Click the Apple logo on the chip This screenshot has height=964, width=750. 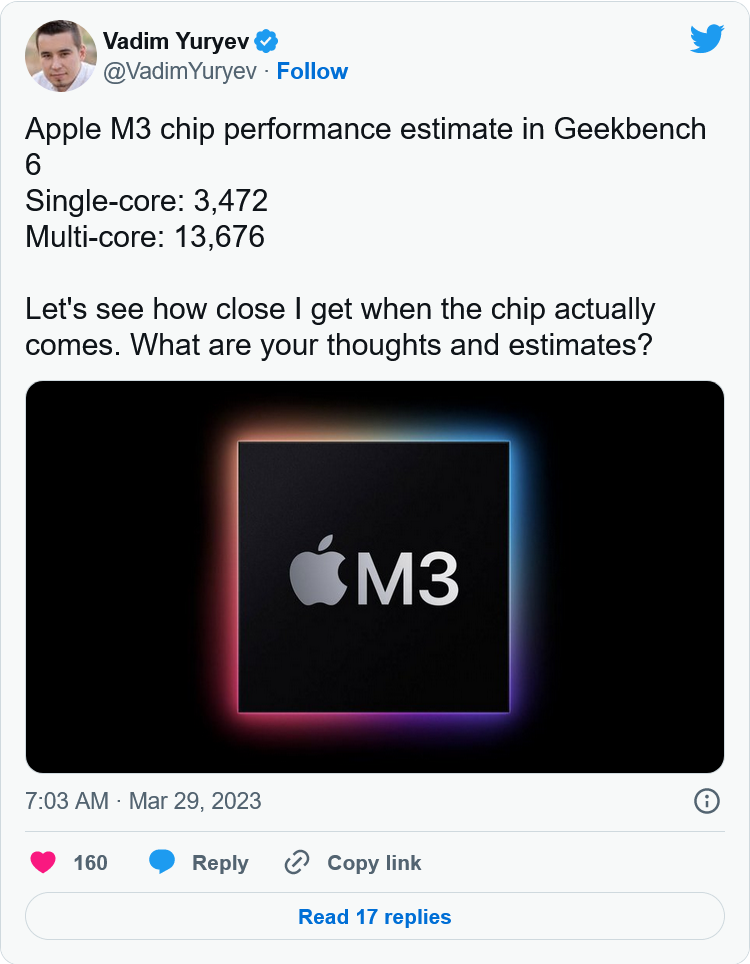click(x=318, y=571)
